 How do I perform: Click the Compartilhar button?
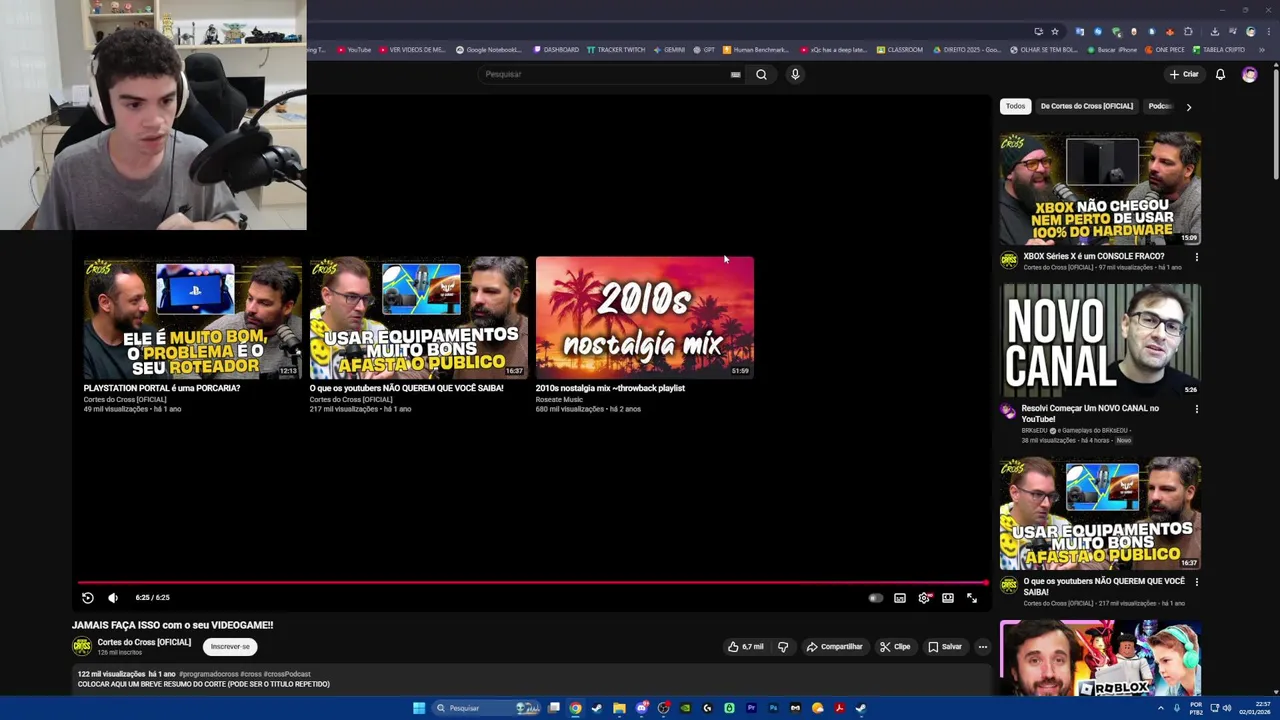[x=834, y=647]
